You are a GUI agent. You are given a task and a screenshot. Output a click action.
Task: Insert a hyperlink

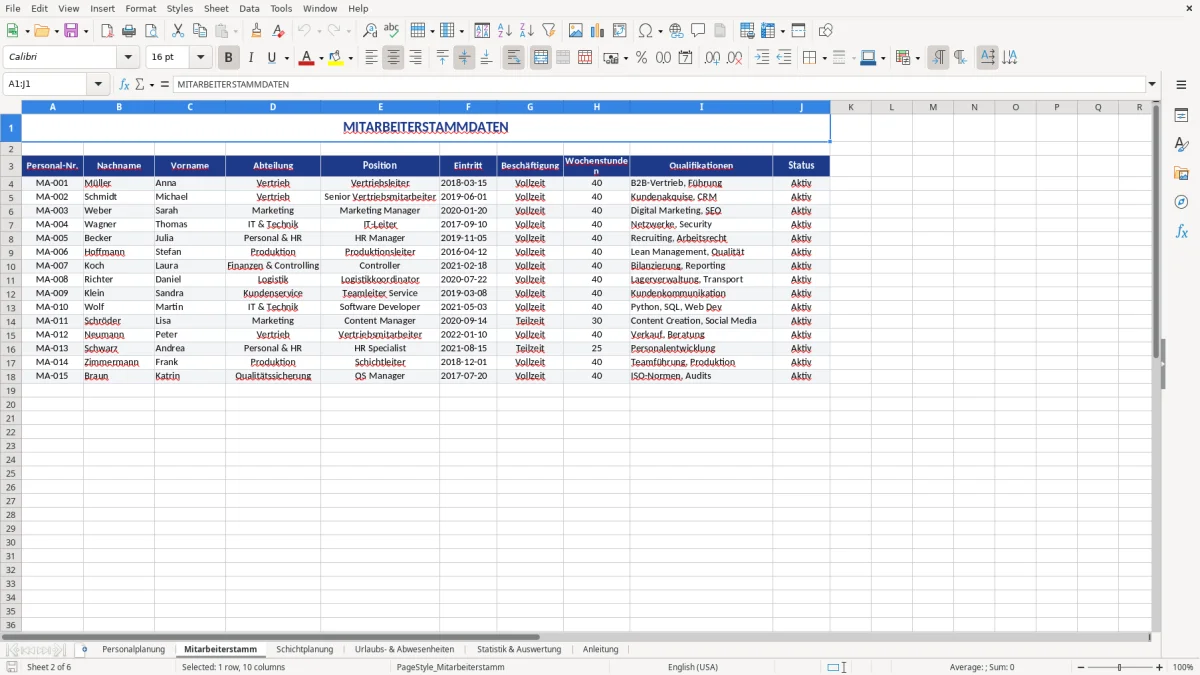pos(676,30)
